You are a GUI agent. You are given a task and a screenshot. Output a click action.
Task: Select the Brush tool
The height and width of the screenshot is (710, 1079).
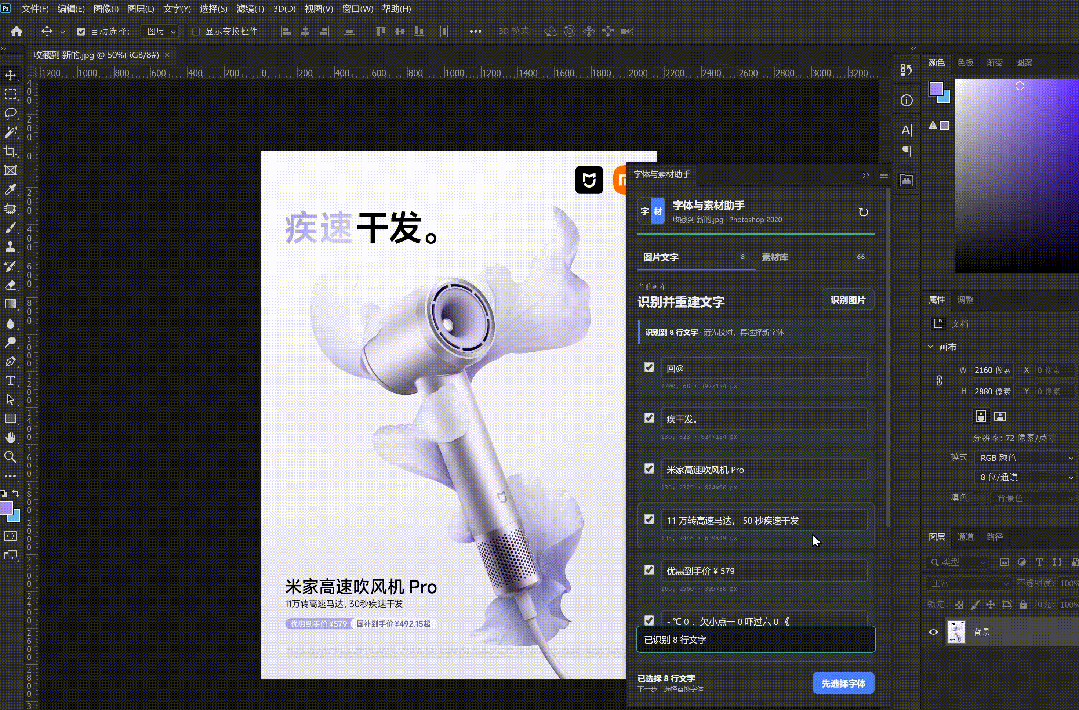point(10,228)
